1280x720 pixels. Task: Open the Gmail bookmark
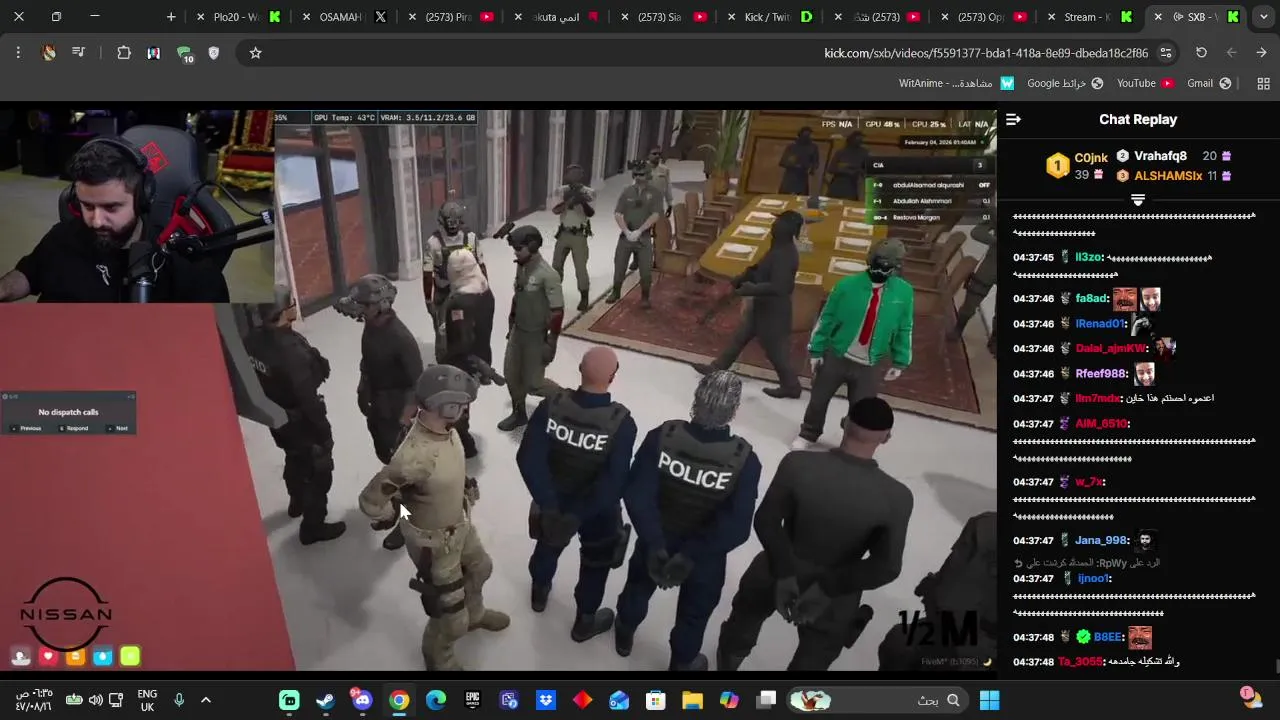(x=1209, y=83)
